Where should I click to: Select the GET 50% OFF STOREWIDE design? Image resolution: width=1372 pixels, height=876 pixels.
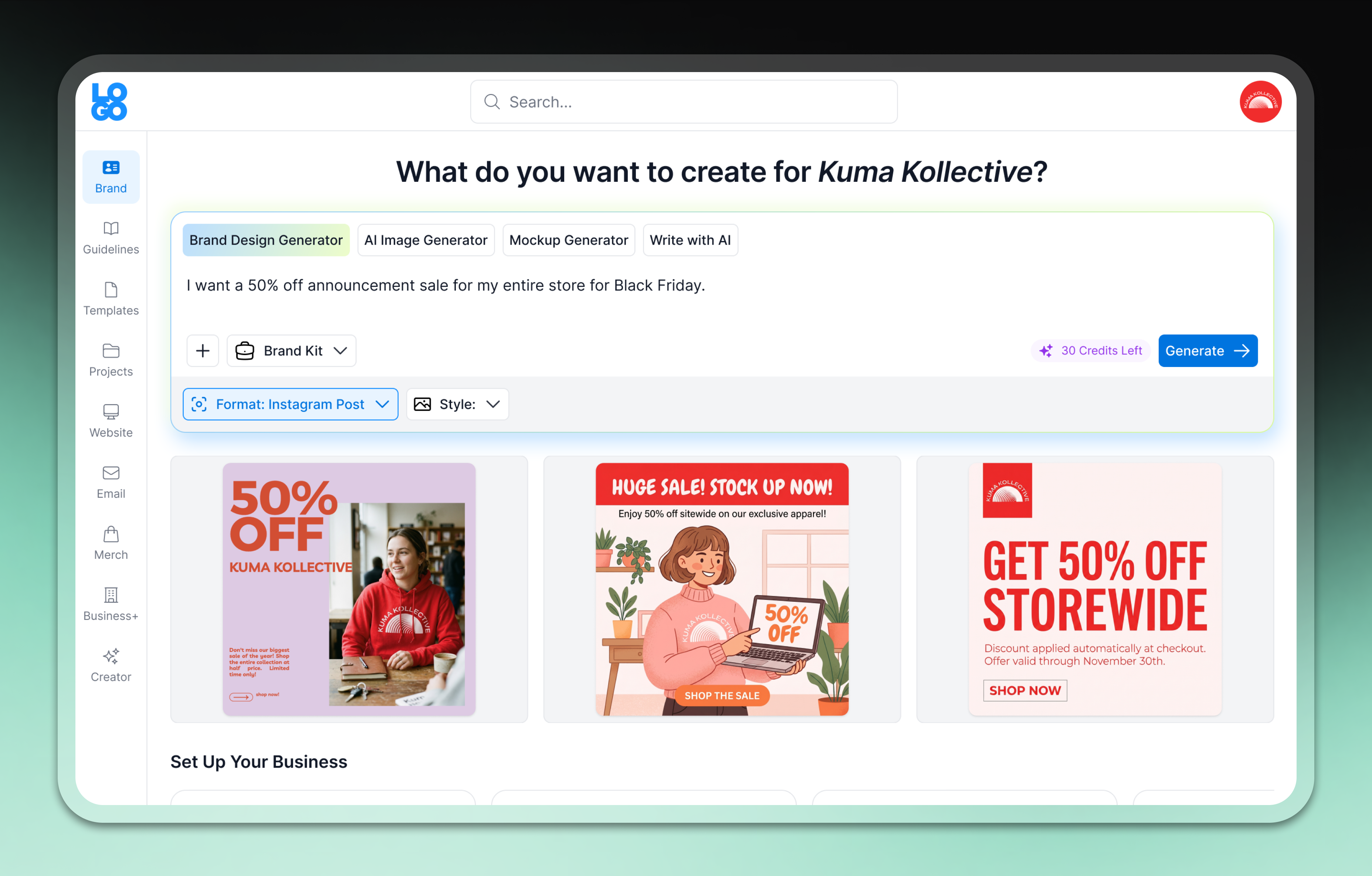[1095, 590]
